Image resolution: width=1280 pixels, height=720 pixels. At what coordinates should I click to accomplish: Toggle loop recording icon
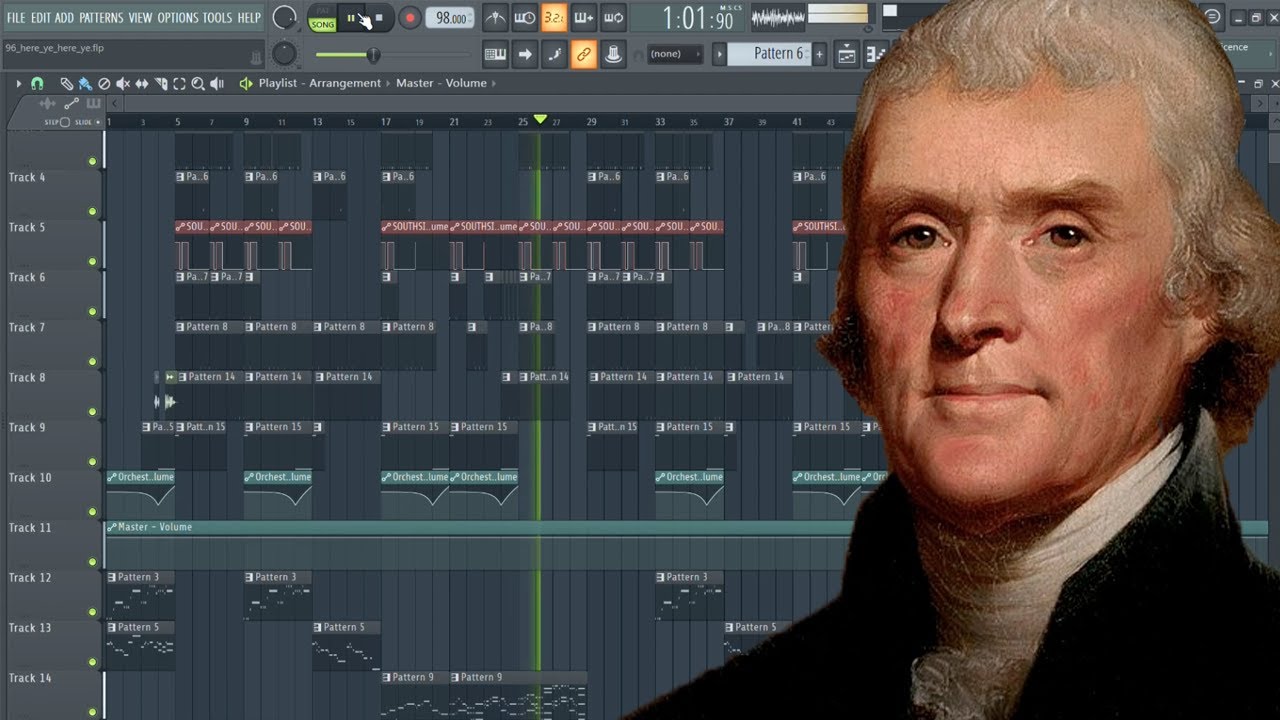614,18
